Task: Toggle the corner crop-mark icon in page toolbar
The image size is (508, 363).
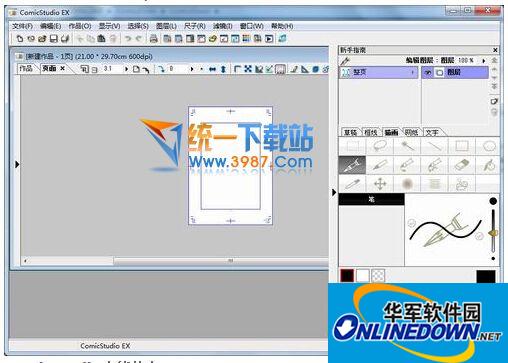Action: point(237,69)
